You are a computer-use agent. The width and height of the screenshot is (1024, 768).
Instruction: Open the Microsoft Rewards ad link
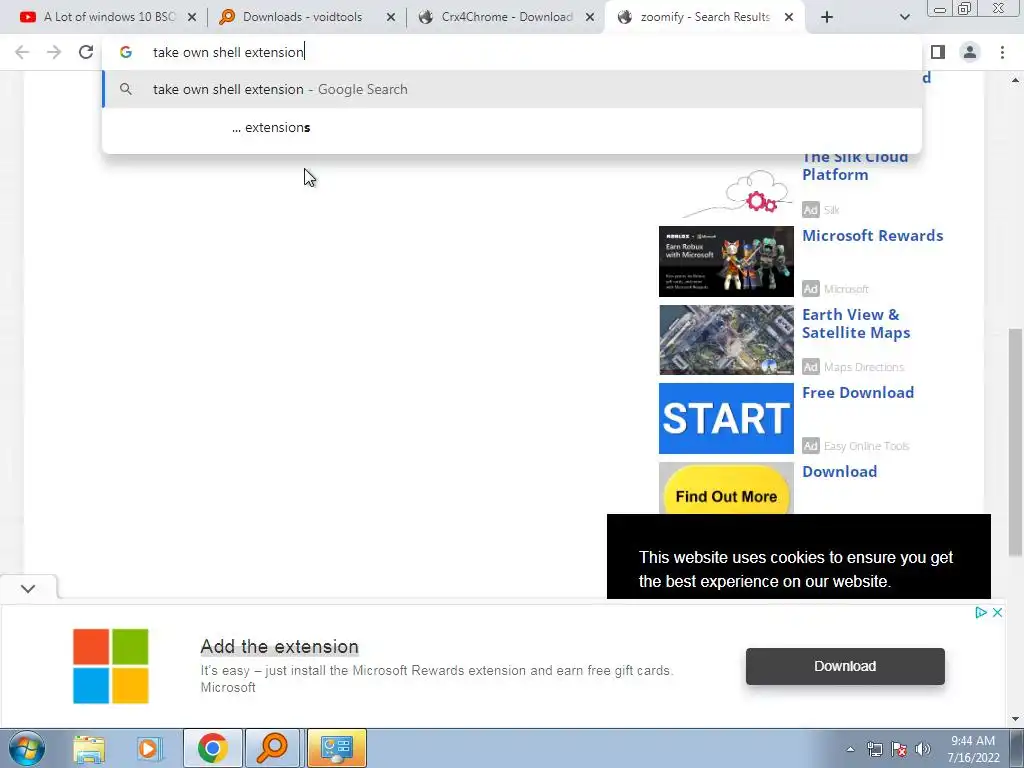point(872,236)
